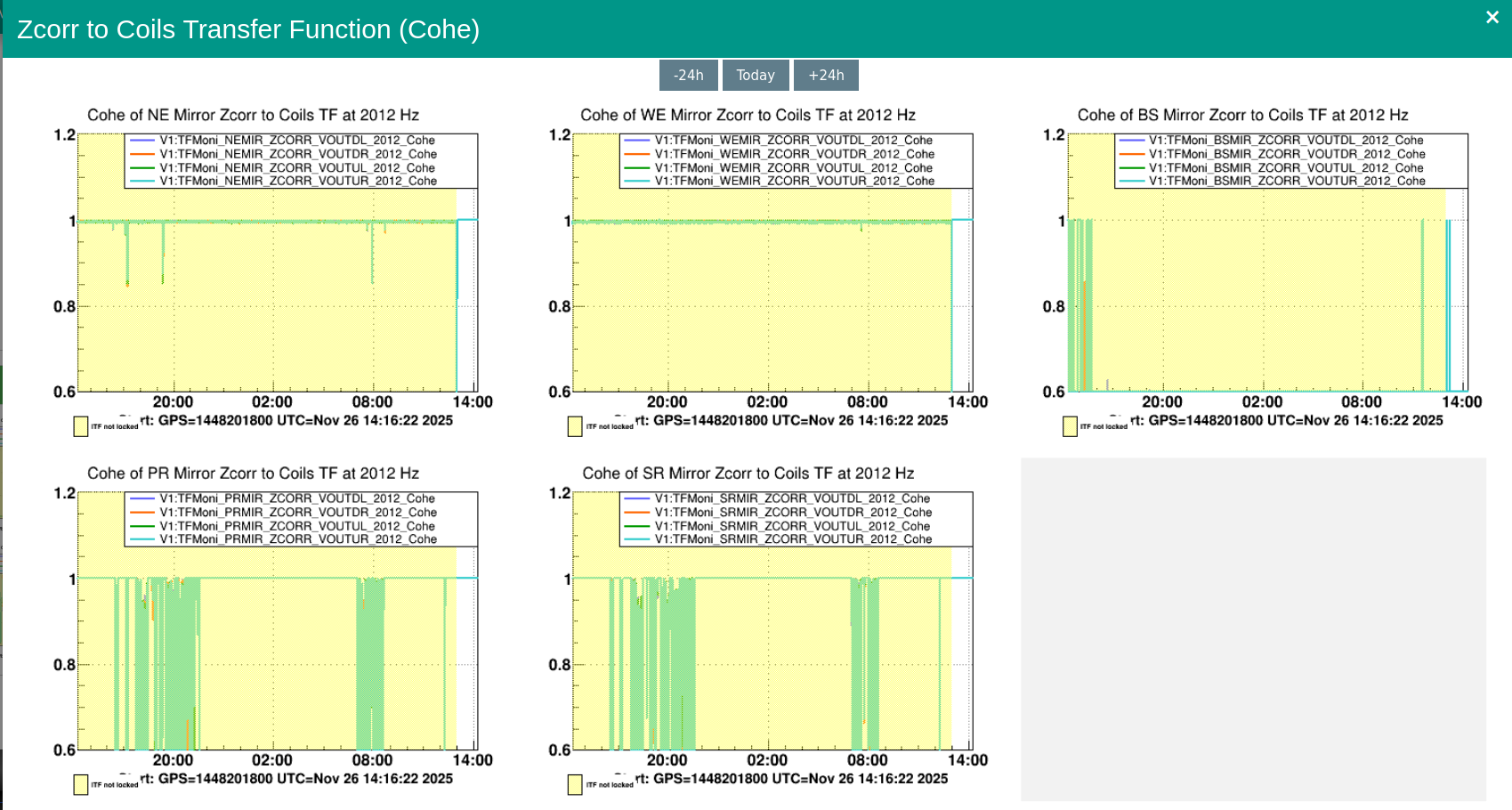Jump to the Today view

(x=756, y=76)
